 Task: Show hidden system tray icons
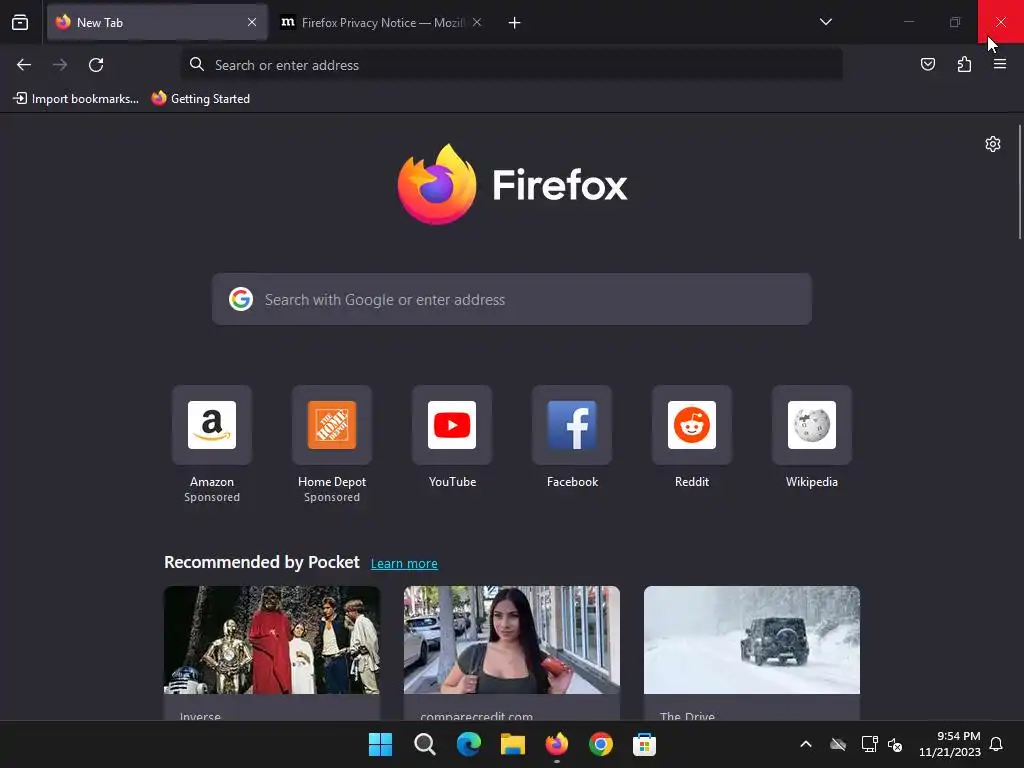pos(806,744)
